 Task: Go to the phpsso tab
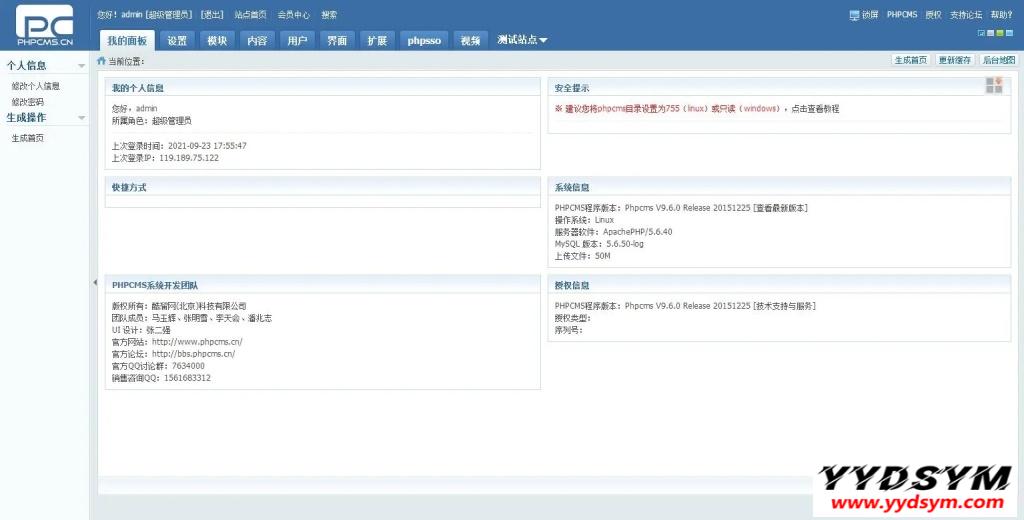click(x=424, y=41)
